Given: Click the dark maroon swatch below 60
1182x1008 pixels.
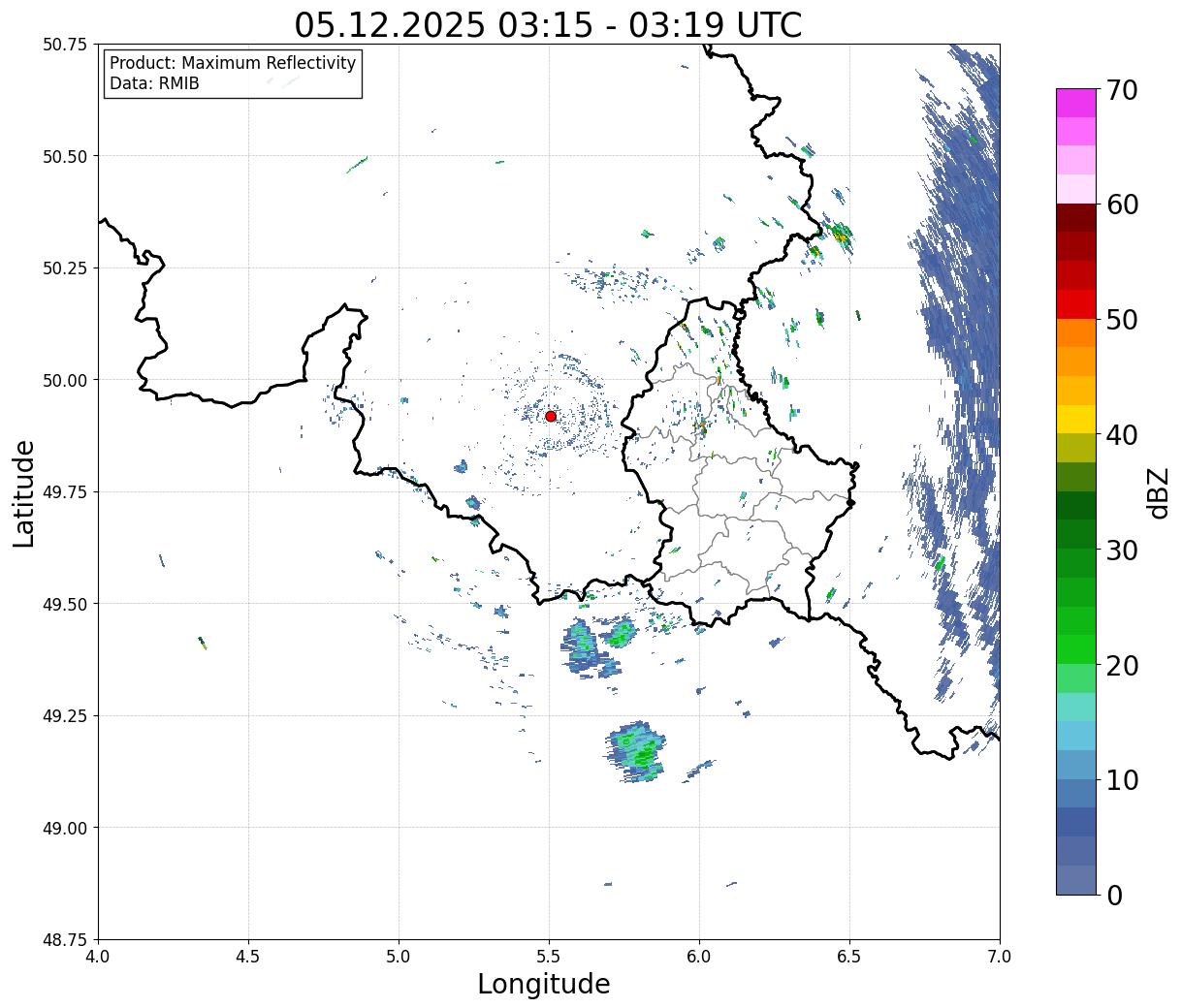Looking at the screenshot, I should point(1076,218).
